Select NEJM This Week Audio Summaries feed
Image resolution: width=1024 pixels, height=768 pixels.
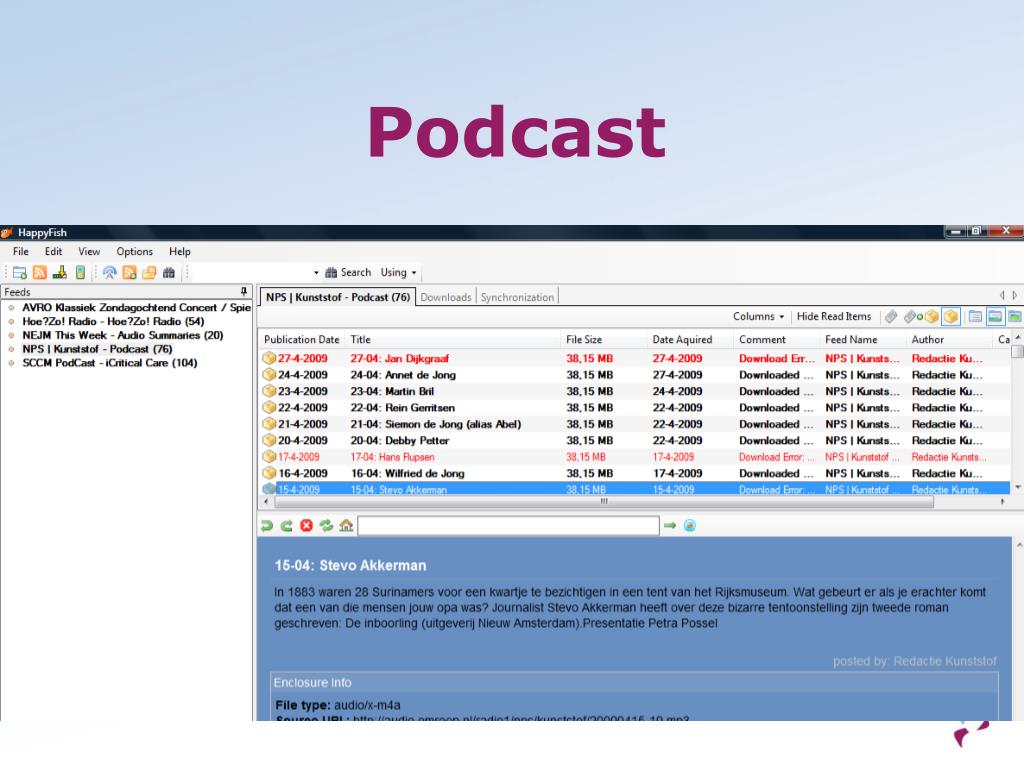[x=123, y=335]
